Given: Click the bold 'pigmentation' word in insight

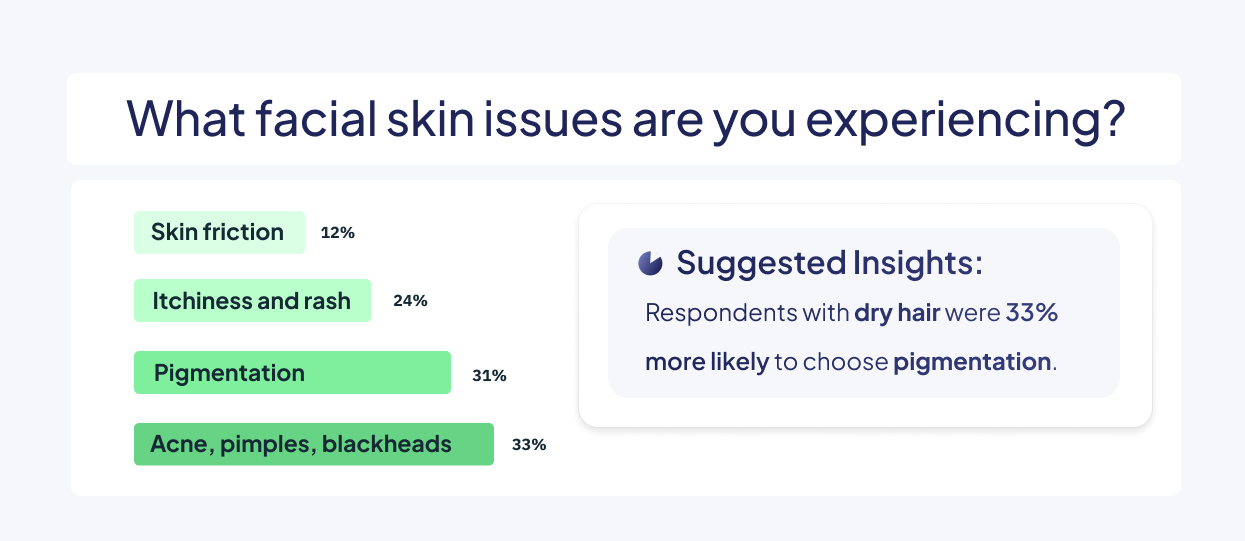Looking at the screenshot, I should click(x=972, y=362).
